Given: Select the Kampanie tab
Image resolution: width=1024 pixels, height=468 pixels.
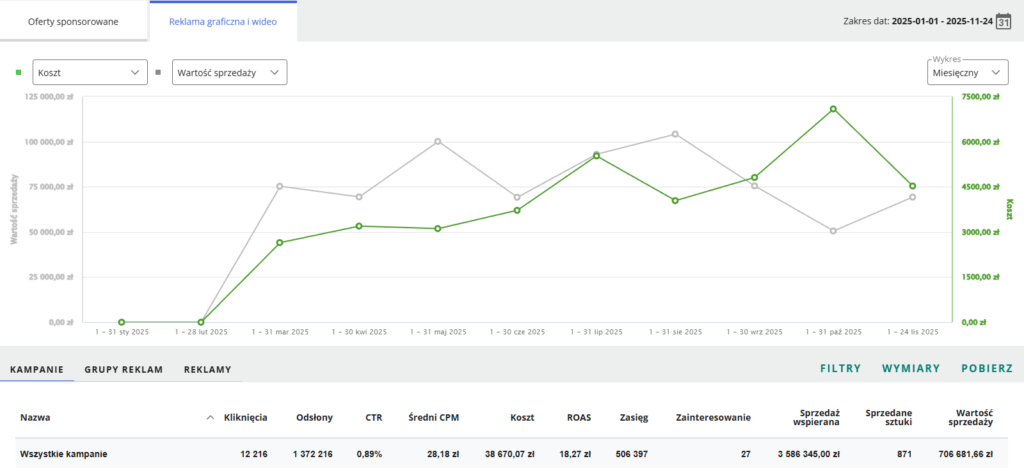Looking at the screenshot, I should click(37, 369).
